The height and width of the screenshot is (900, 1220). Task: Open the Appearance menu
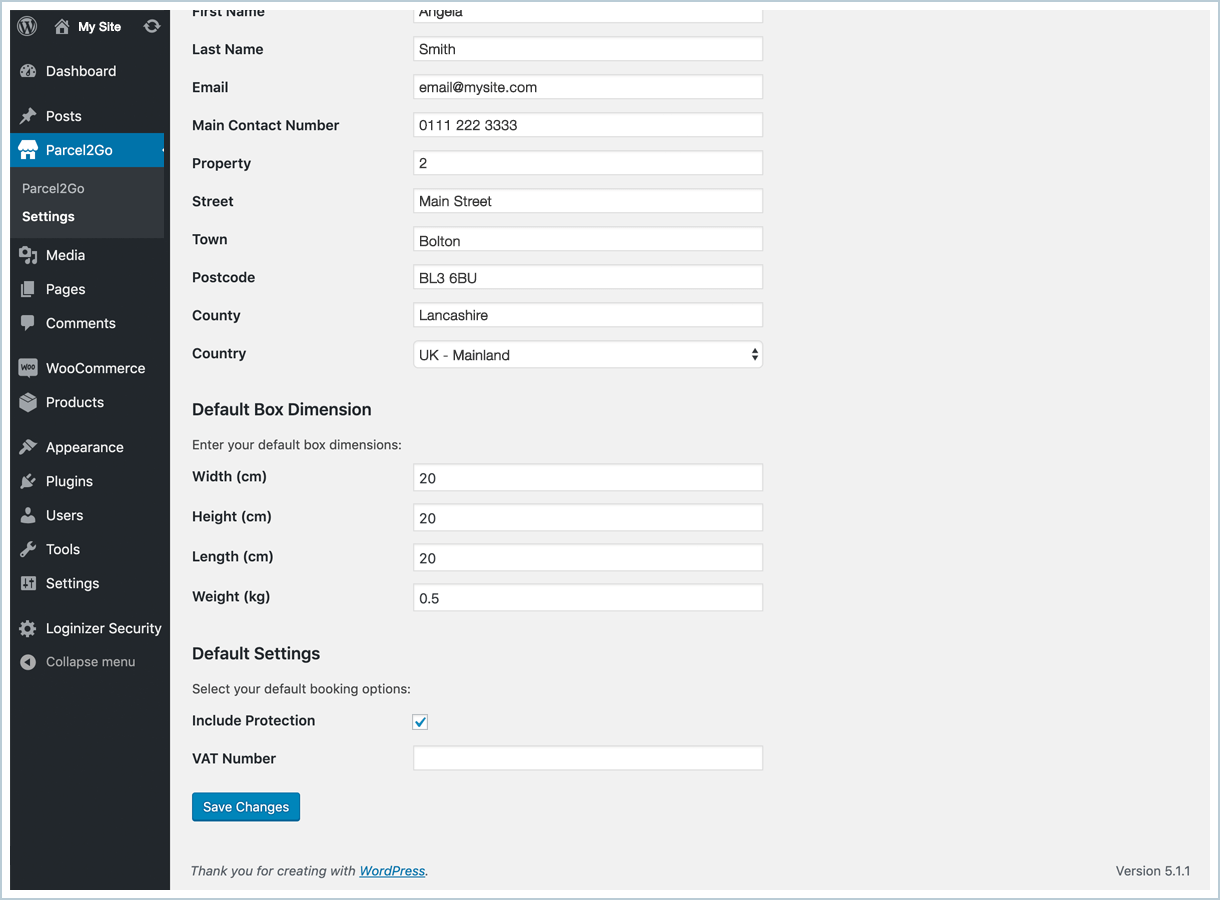coord(84,447)
